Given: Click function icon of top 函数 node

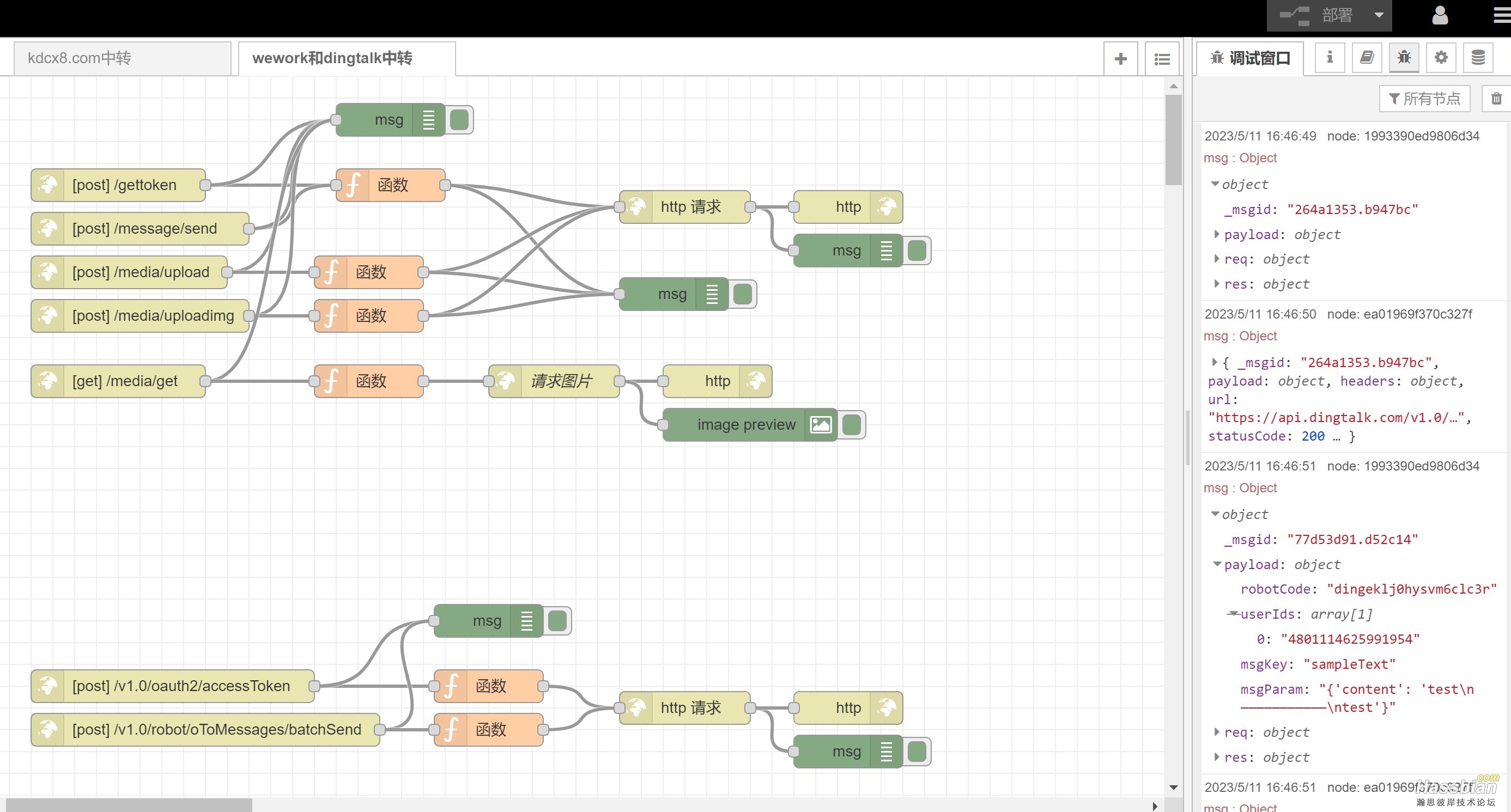Looking at the screenshot, I should point(353,185).
